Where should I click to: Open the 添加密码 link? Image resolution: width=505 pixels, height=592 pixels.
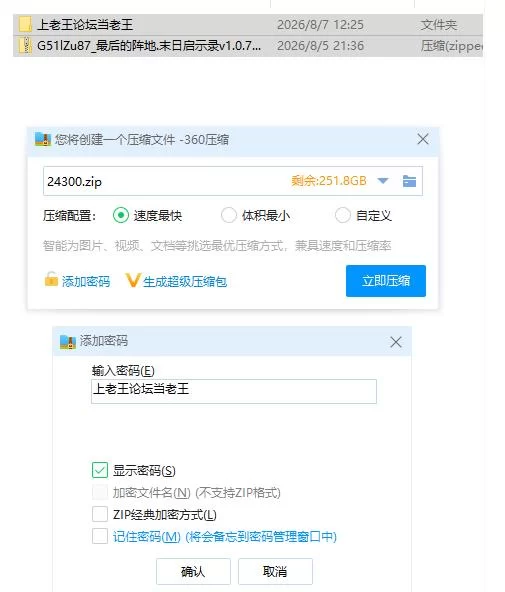pyautogui.click(x=86, y=282)
